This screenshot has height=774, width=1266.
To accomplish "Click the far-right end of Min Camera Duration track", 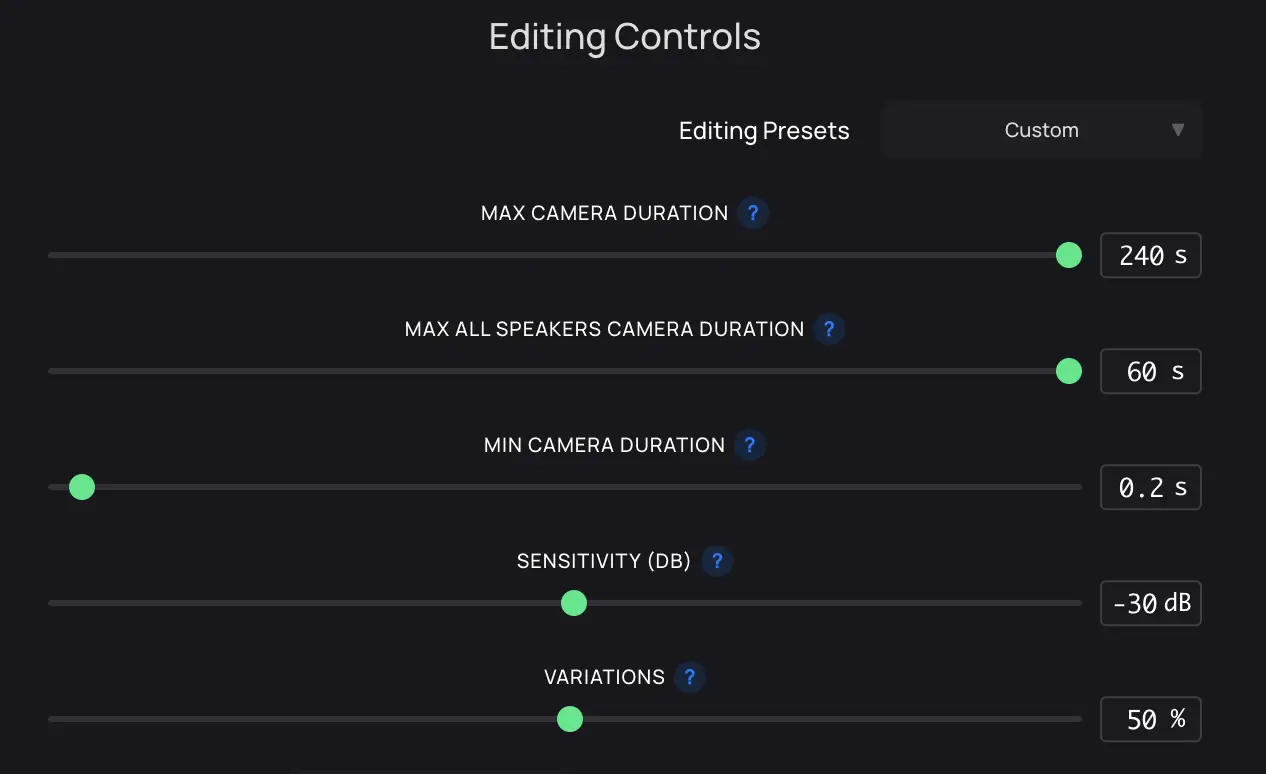I will 1078,487.
